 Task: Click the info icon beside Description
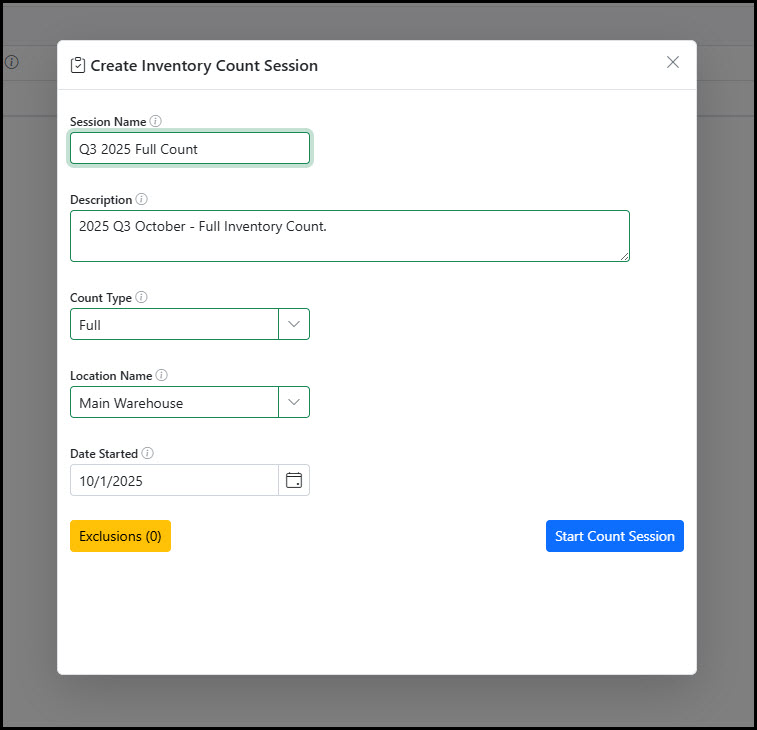point(141,199)
